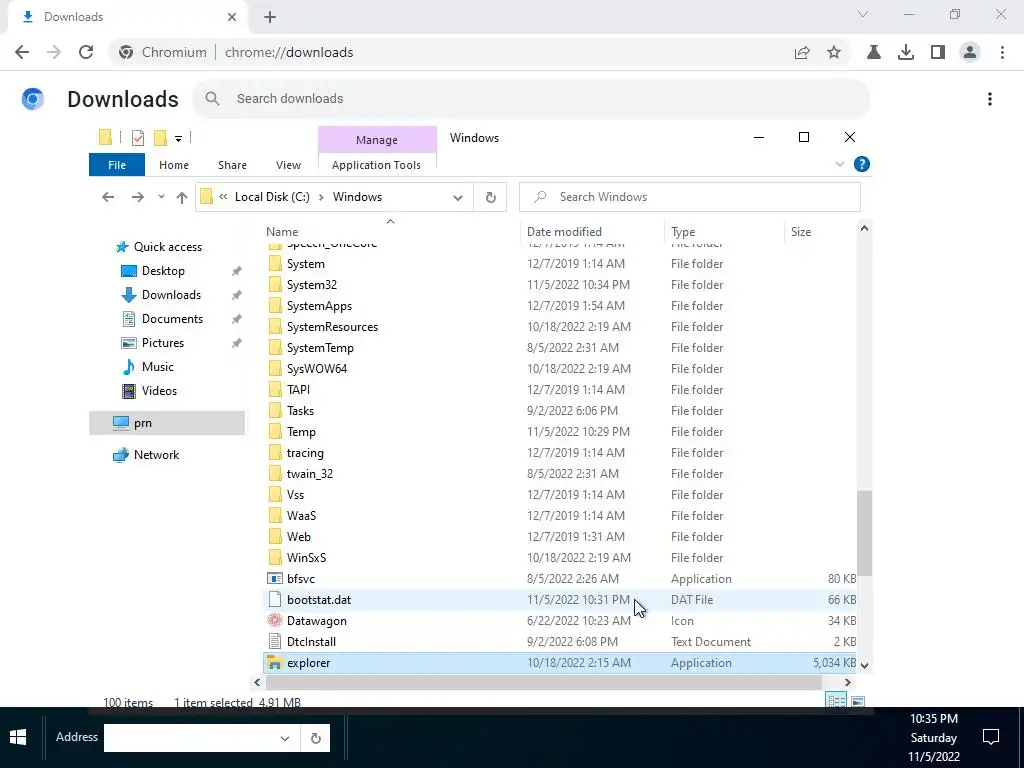Share this page icon in address bar
The width and height of the screenshot is (1024, 768).
click(802, 52)
